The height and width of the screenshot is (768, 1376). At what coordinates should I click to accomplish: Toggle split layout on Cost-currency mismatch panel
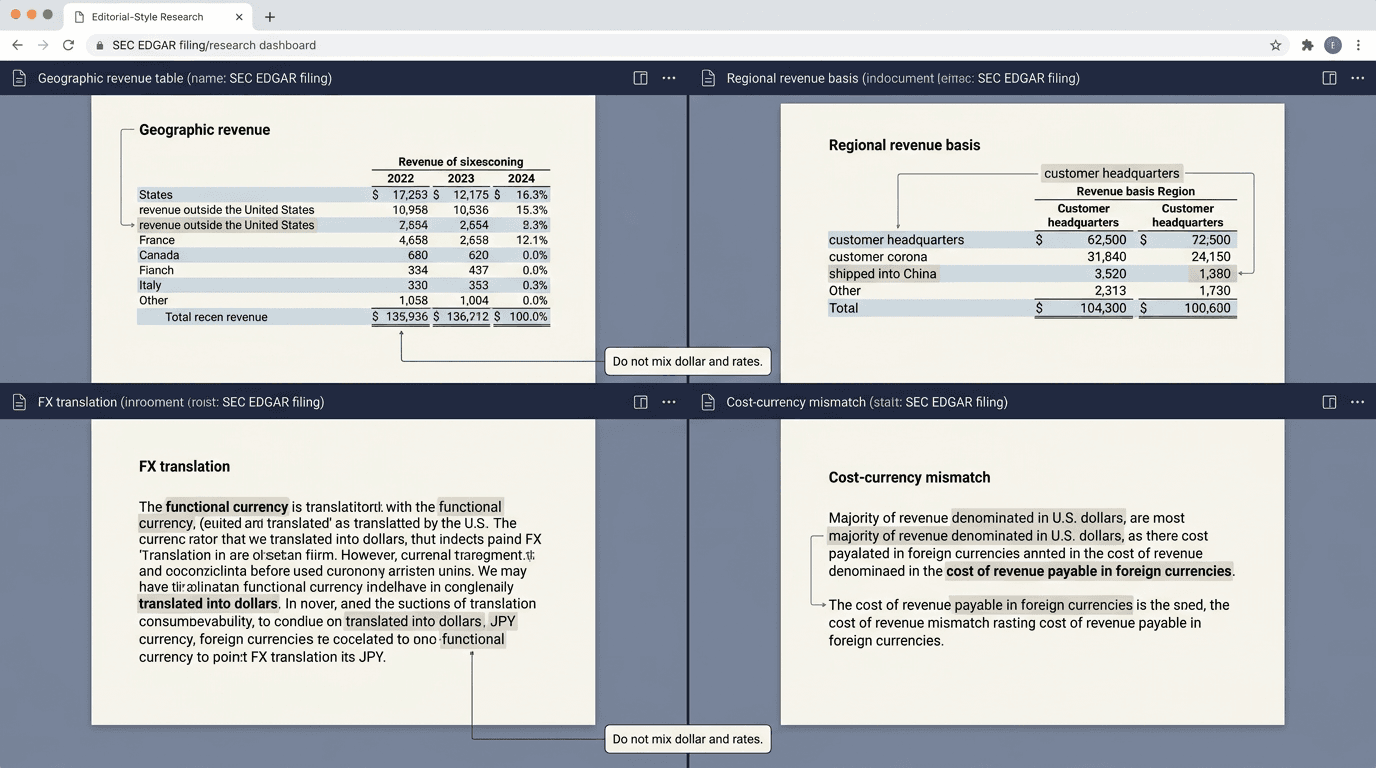click(1329, 402)
